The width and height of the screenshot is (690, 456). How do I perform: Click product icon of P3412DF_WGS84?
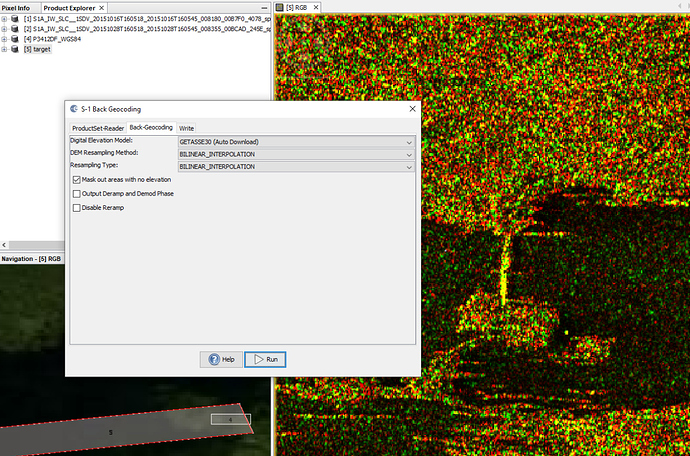coord(15,39)
